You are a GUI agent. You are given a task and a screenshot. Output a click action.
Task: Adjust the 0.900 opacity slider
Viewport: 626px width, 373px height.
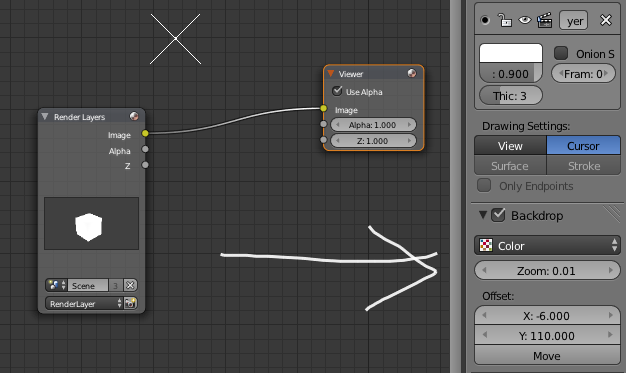[511, 73]
